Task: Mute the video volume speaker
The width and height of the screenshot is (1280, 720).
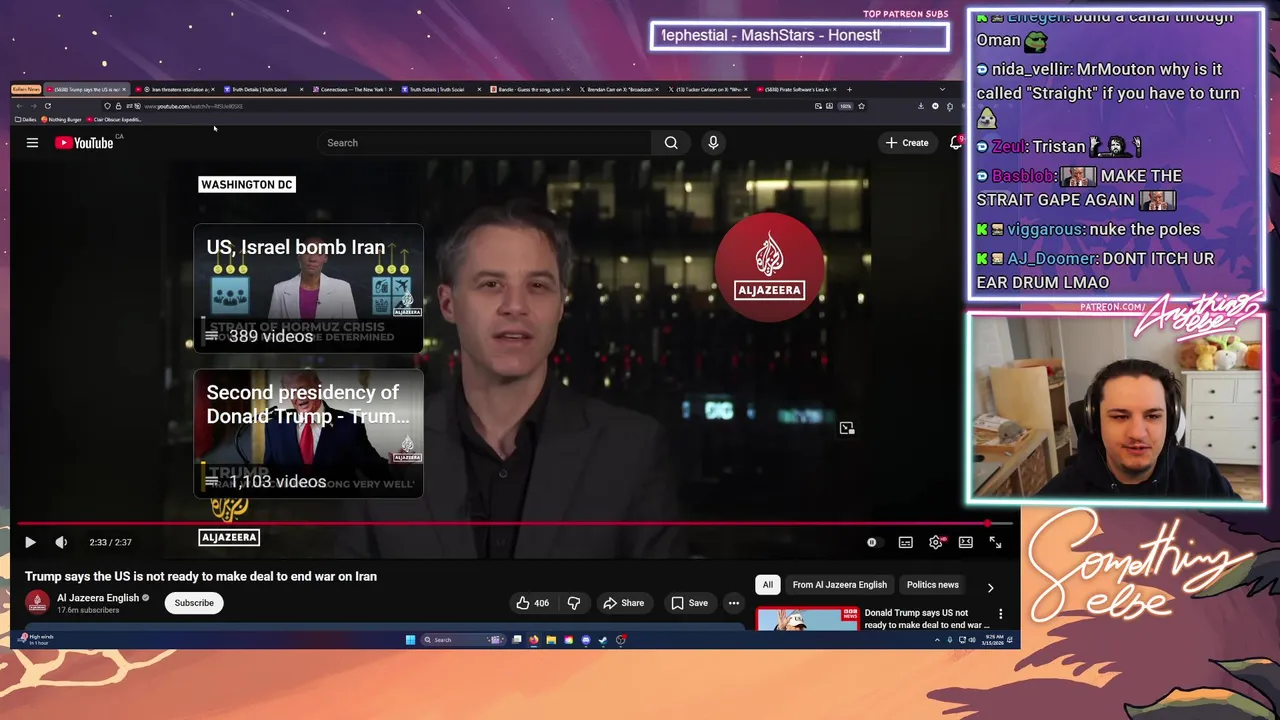Action: tap(61, 542)
